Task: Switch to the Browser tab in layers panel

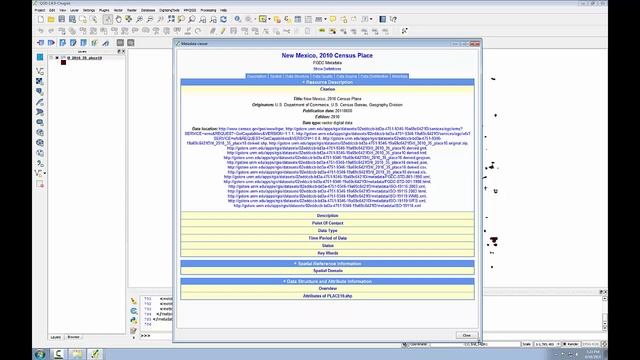Action: [x=73, y=337]
